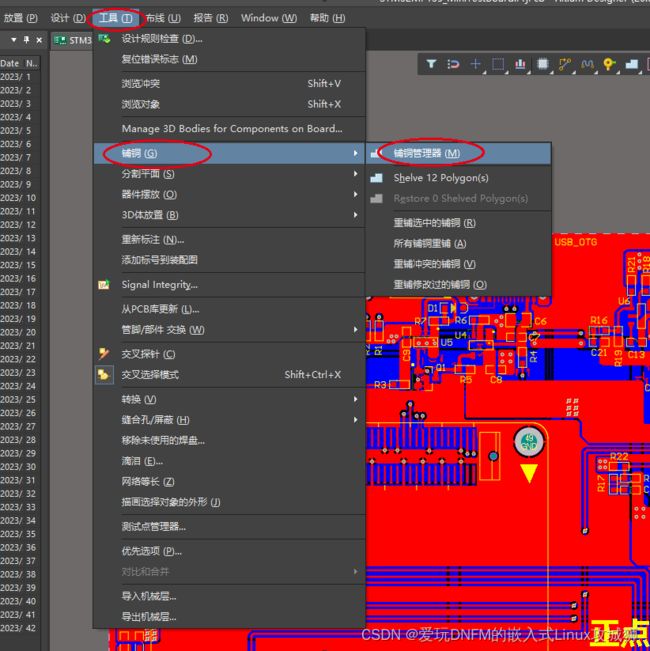Open Manage 3D Bodies for Components on Board
Image resolution: width=650 pixels, height=651 pixels.
[230, 129]
